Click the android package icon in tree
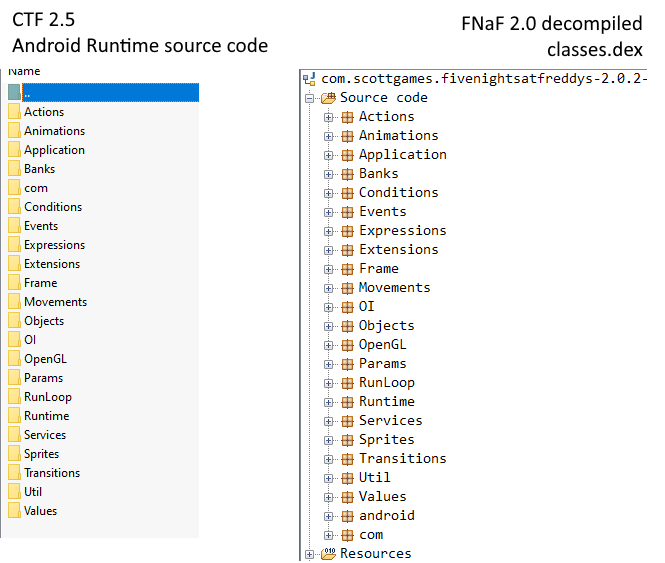This screenshot has width=665, height=563. click(347, 516)
